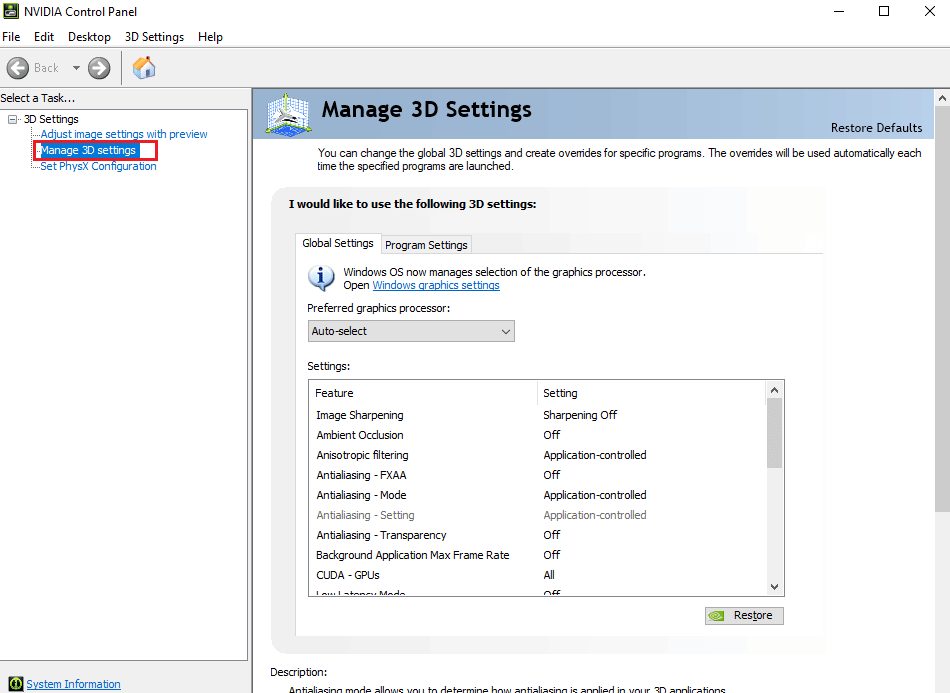Open the Edit menu
The image size is (950, 693).
pyautogui.click(x=44, y=37)
